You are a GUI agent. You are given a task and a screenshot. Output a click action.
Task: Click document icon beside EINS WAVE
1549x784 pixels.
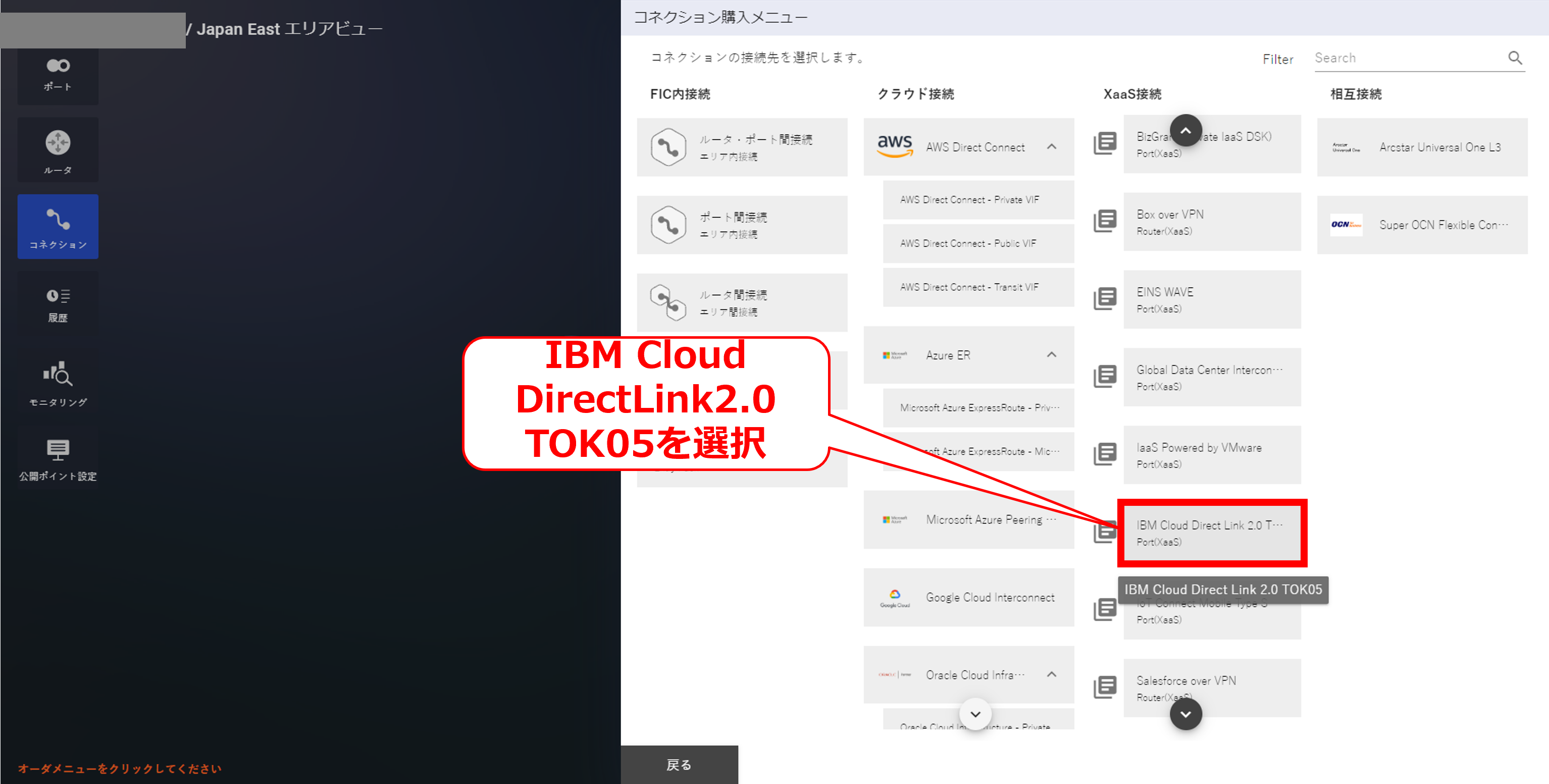click(1105, 299)
